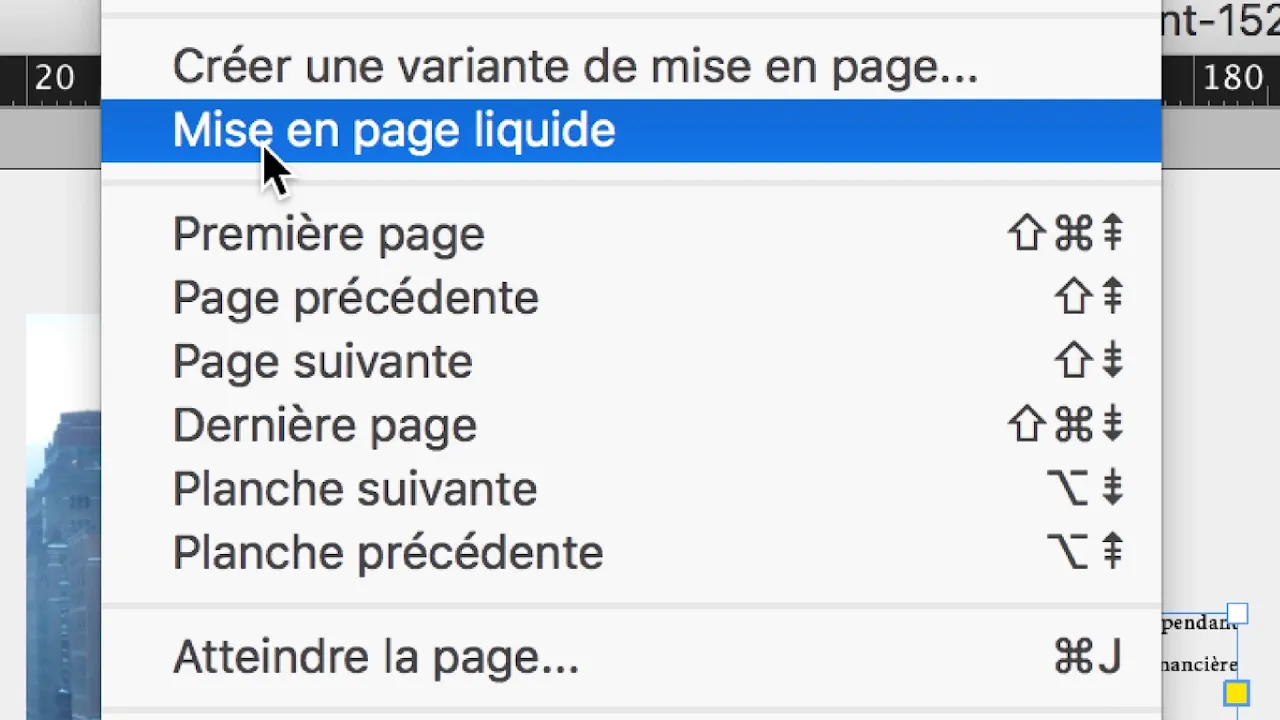The width and height of the screenshot is (1280, 720).
Task: Go to Première page from the menu
Action: [x=631, y=234]
